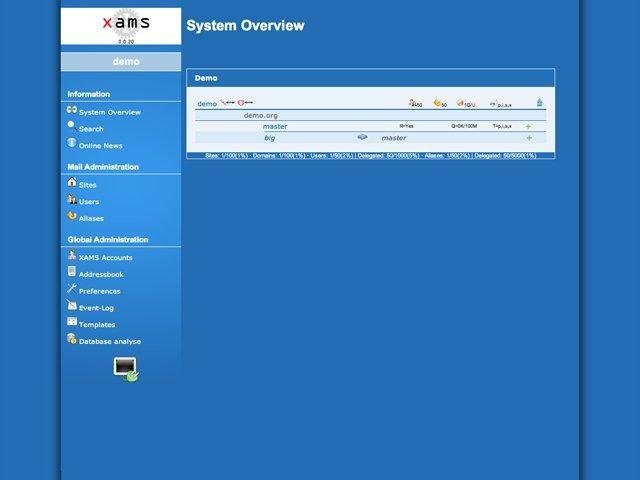Click the Mail Administration section heading
The image size is (640, 480).
point(103,167)
